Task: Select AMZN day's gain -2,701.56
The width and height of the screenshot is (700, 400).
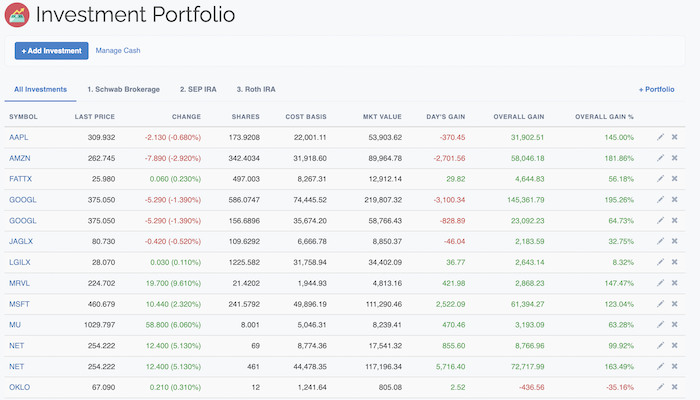Action: point(449,158)
